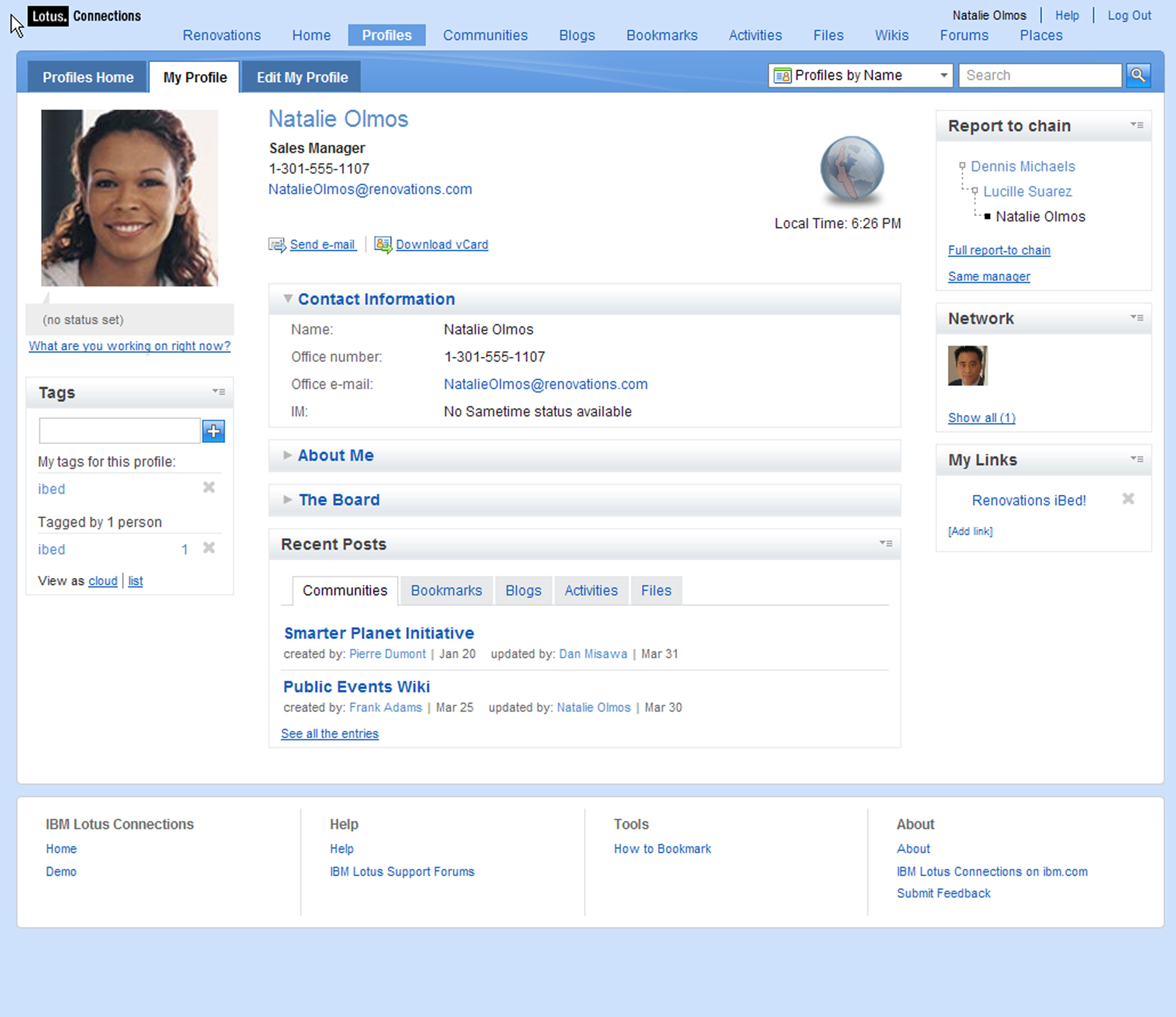Click the Send e-mail envelope icon

click(277, 244)
